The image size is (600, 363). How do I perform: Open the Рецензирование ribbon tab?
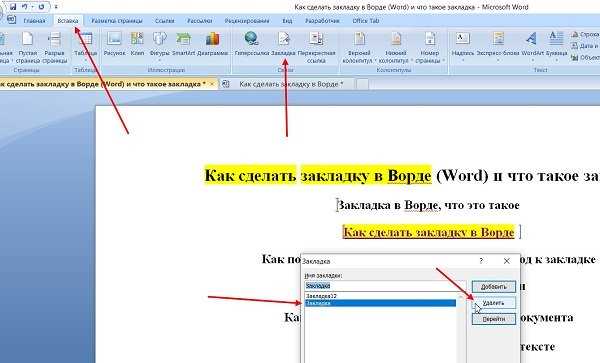246,21
